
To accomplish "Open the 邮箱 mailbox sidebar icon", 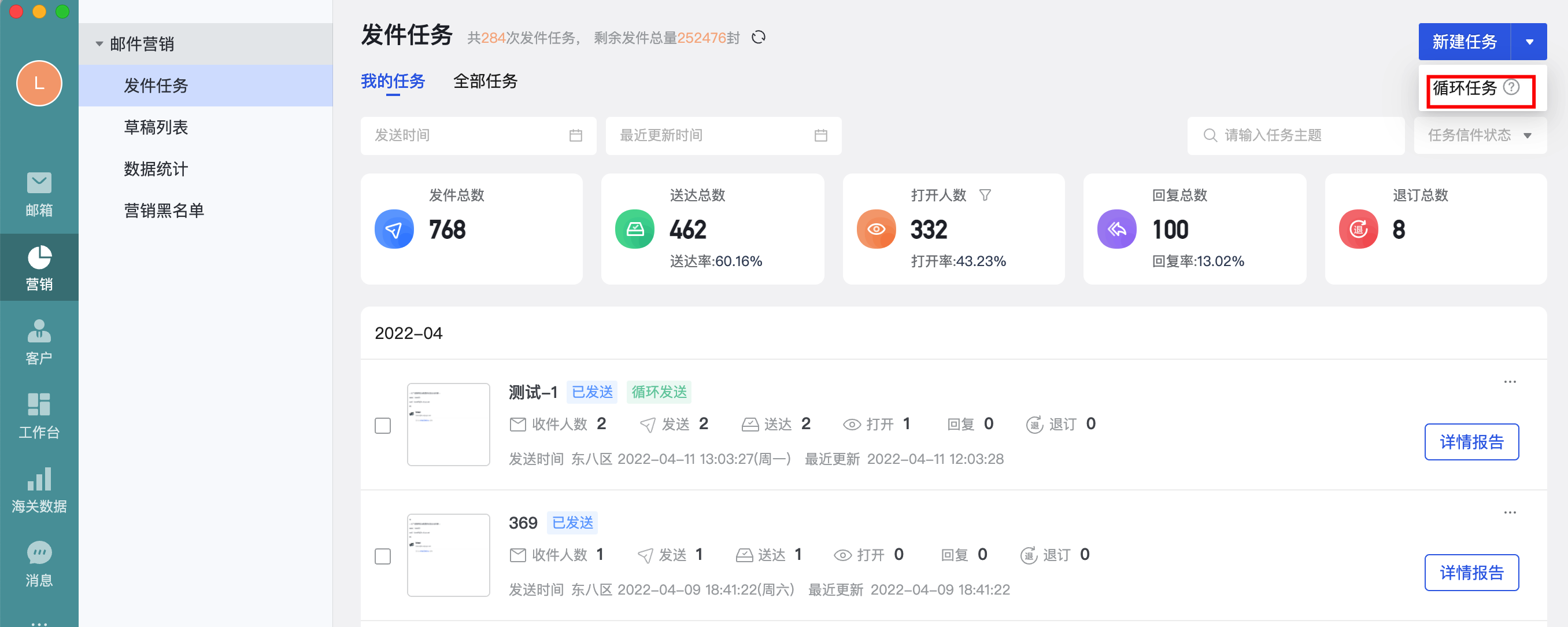I will [x=39, y=194].
